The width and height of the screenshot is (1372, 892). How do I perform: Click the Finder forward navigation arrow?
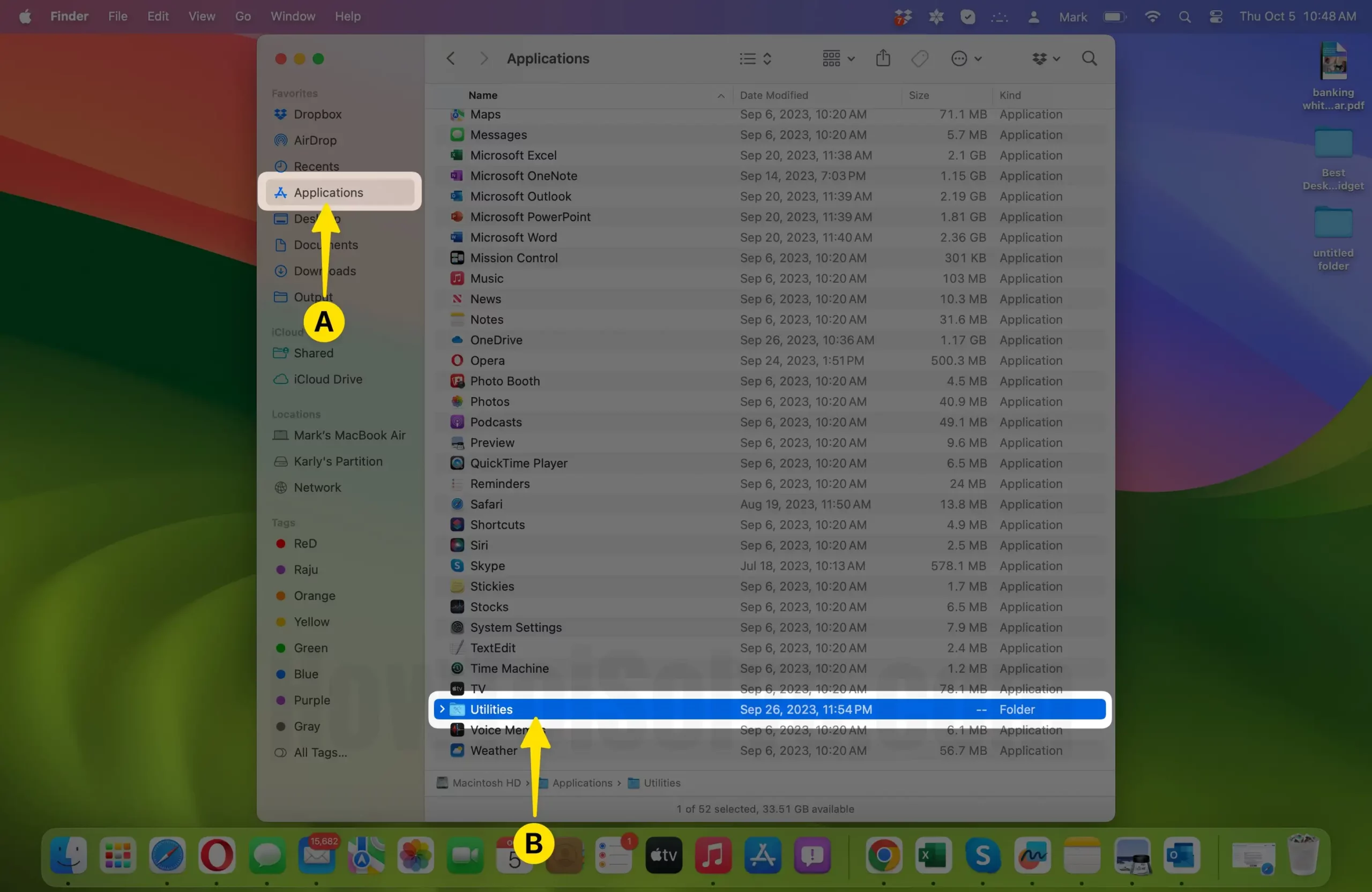(x=483, y=58)
